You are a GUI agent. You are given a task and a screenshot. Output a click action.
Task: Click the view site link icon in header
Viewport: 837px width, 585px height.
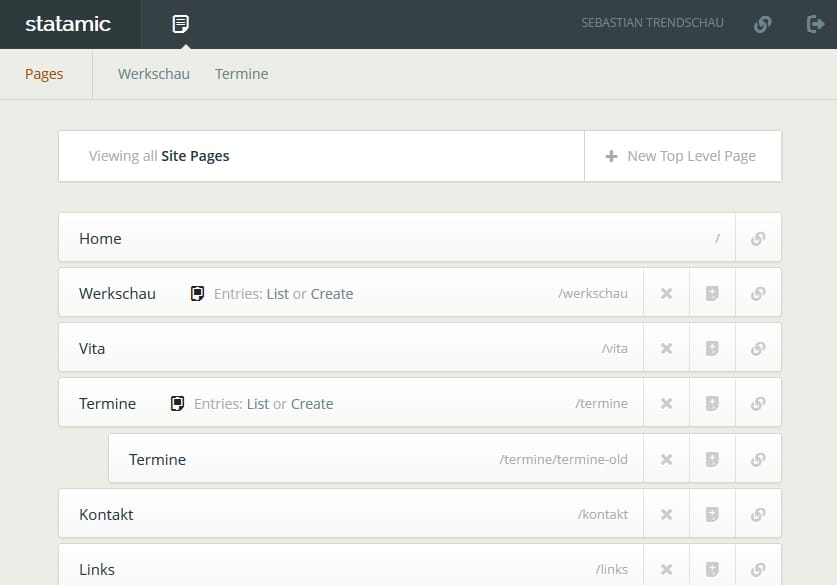pos(762,24)
